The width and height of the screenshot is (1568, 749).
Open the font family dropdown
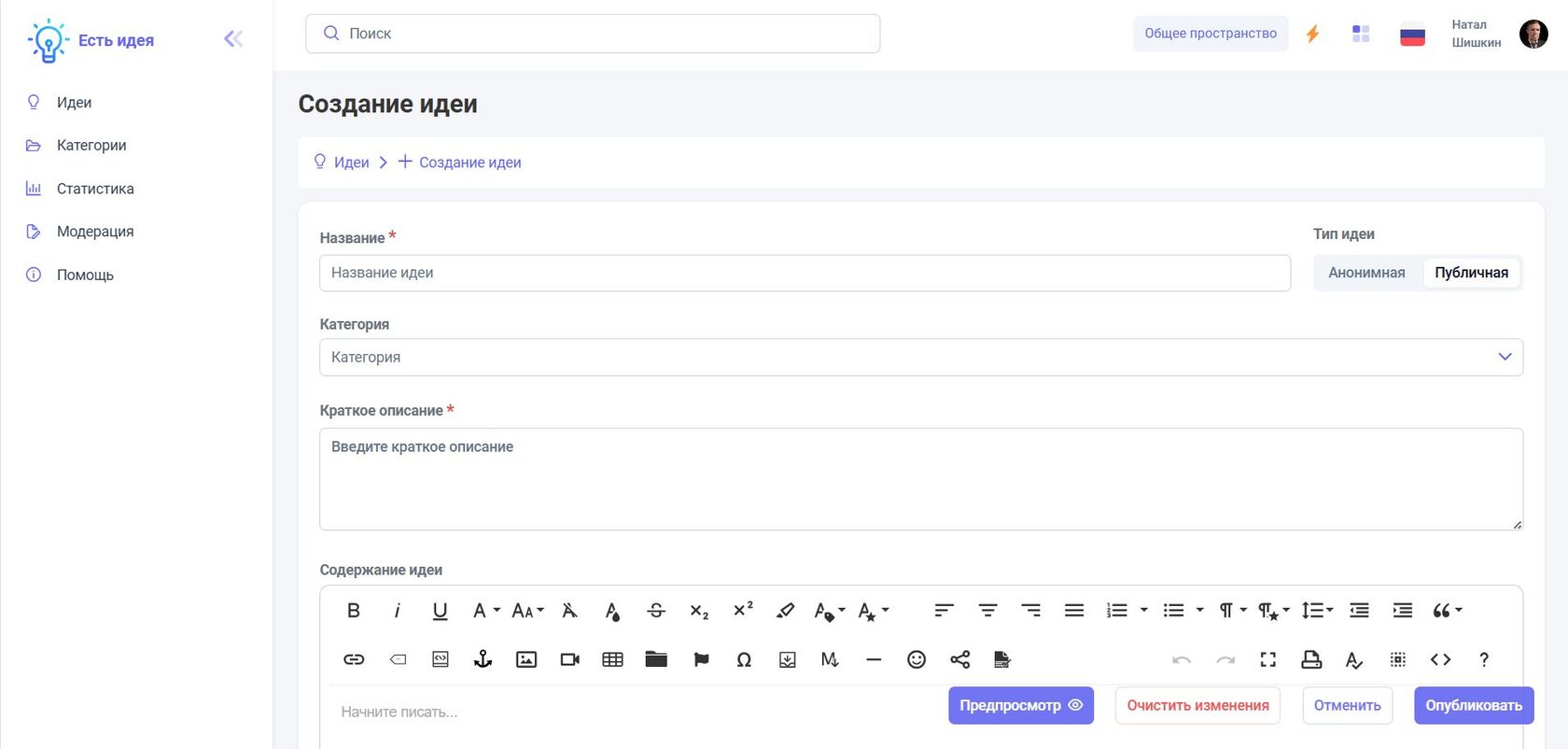click(486, 611)
